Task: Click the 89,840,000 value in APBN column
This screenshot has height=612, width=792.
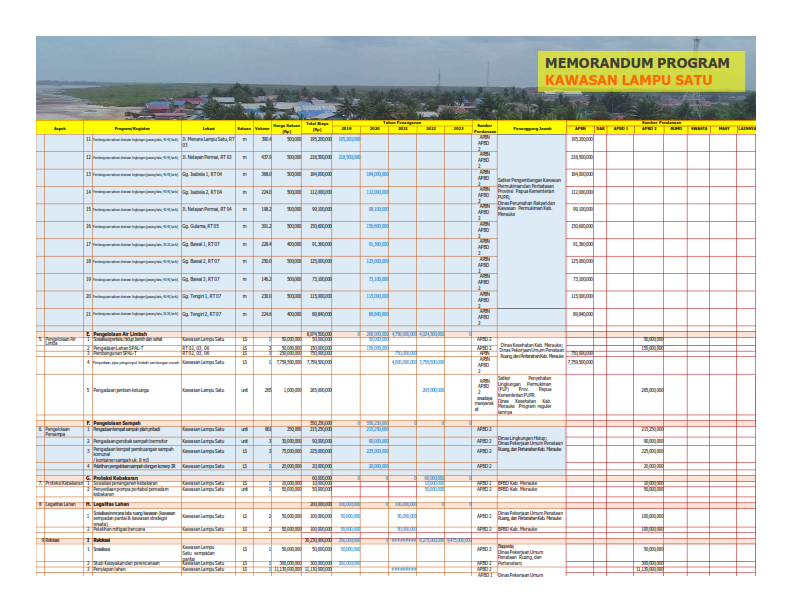Action: coord(582,314)
